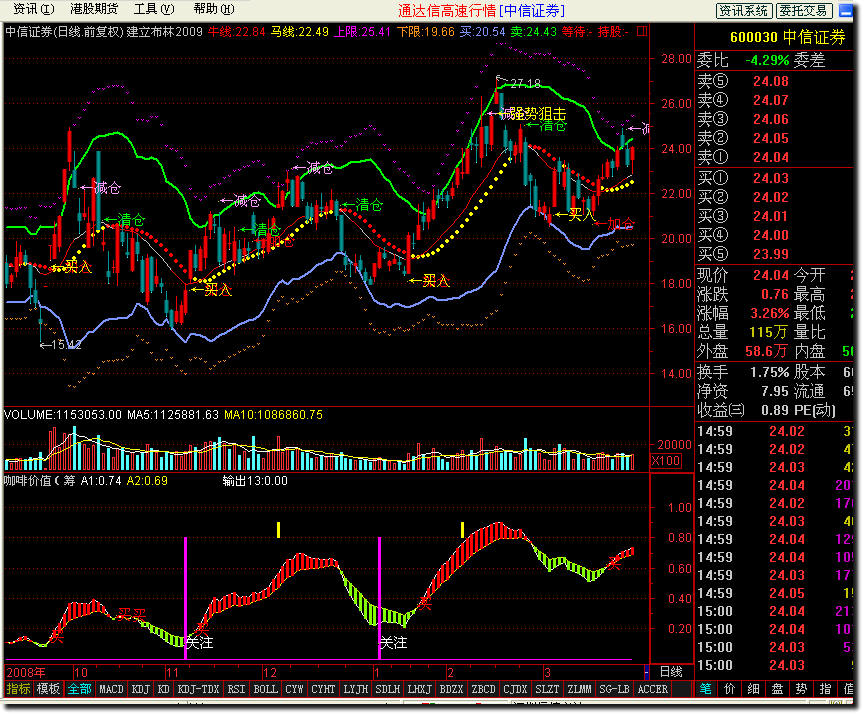Switch to the KDJ indicator tab

pos(141,689)
